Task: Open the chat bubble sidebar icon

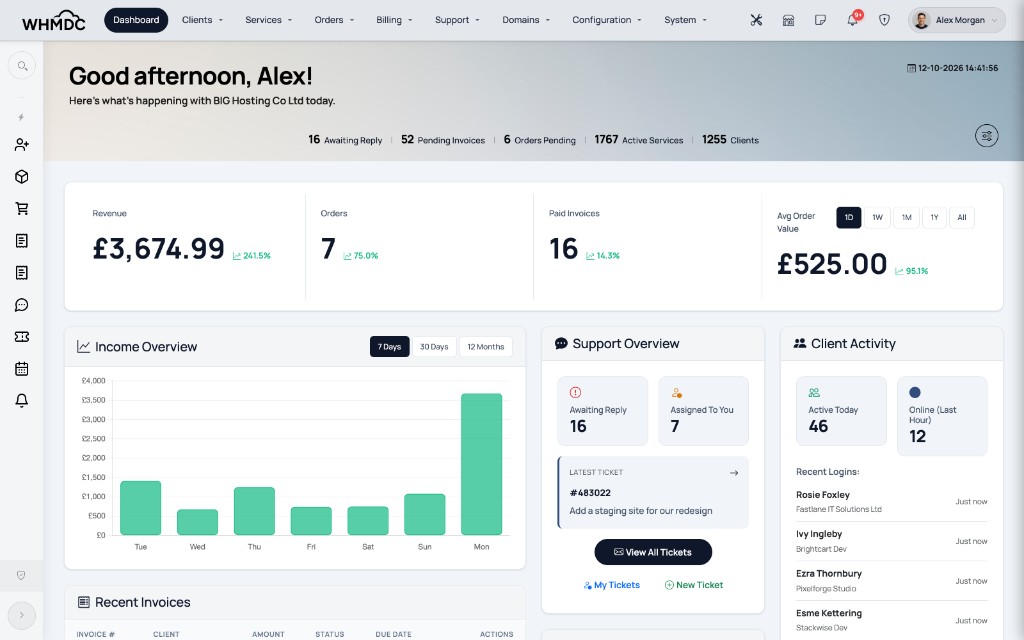Action: 22,305
